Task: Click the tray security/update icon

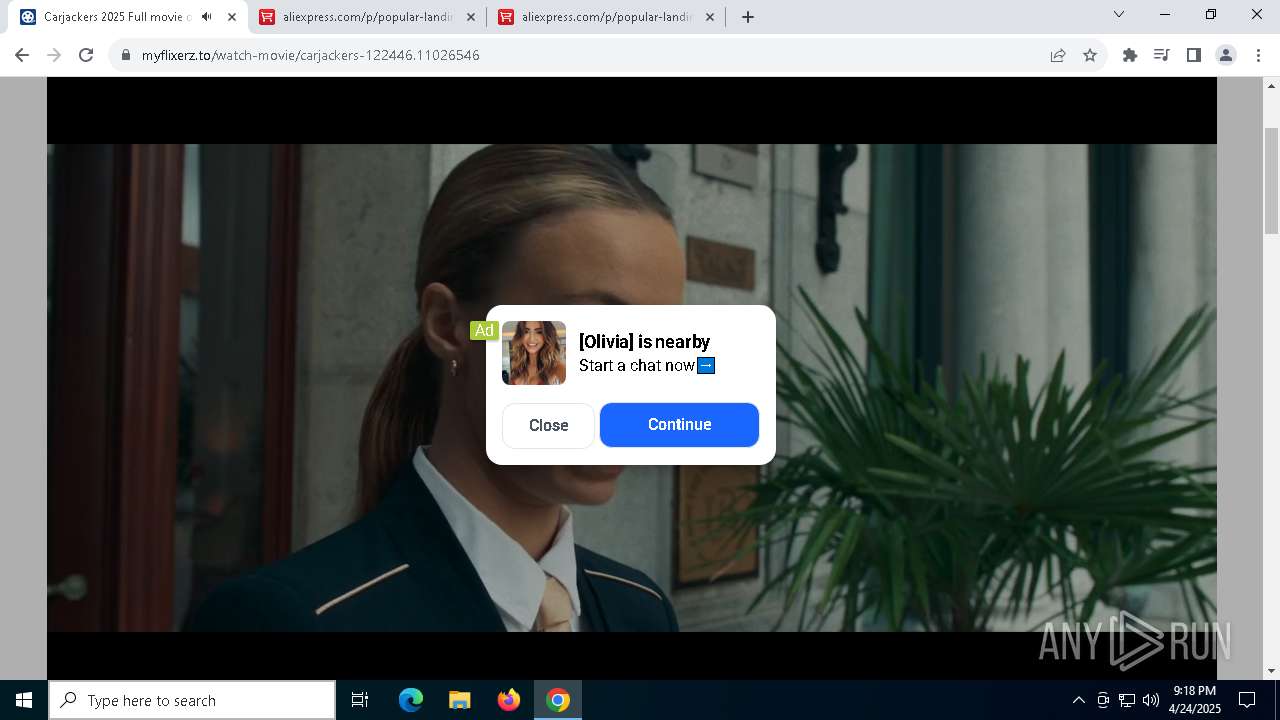Action: (x=1103, y=700)
